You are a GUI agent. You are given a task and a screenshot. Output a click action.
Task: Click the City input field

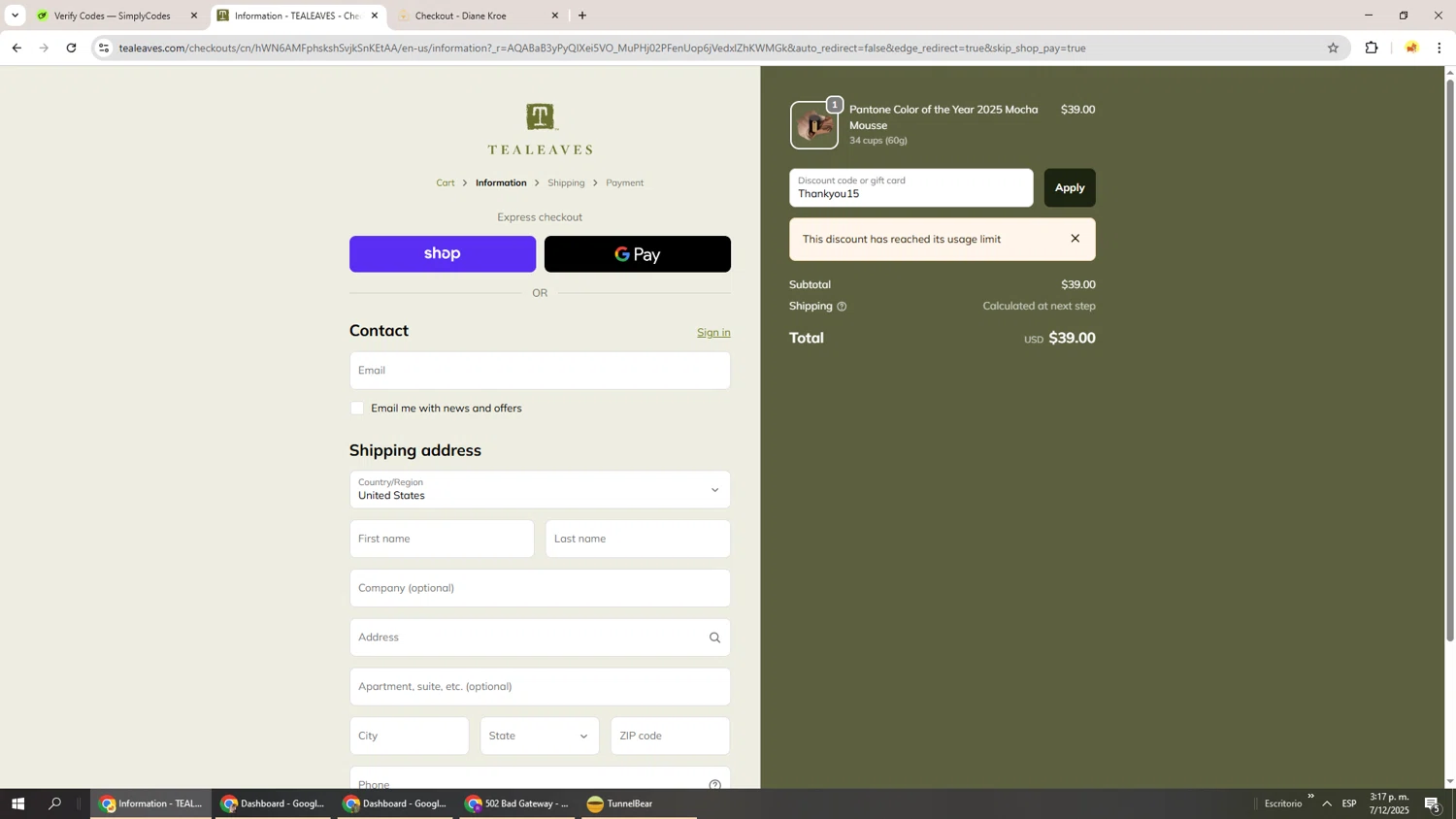point(409,736)
